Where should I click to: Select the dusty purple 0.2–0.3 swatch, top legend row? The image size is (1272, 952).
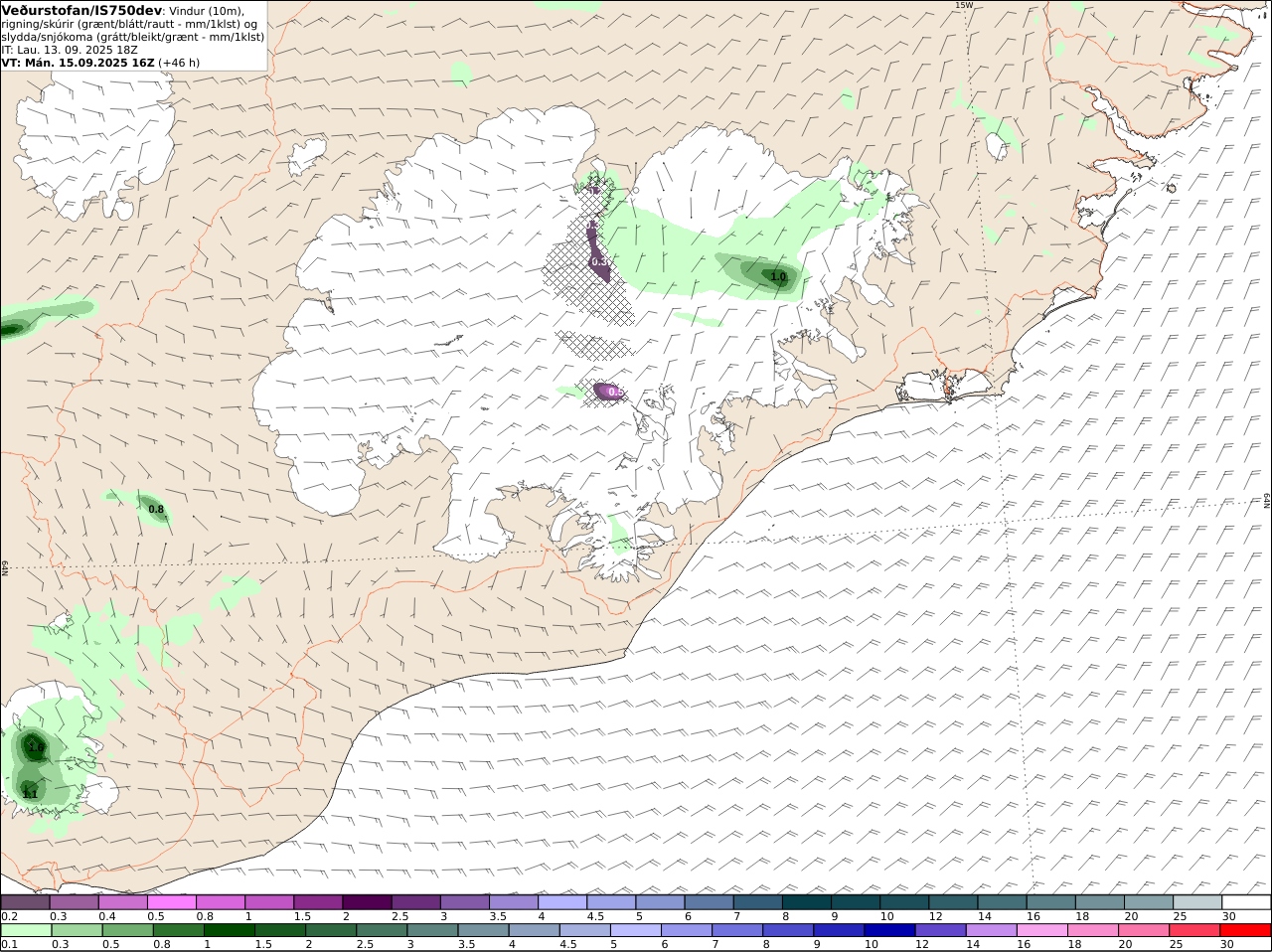[x=25, y=902]
